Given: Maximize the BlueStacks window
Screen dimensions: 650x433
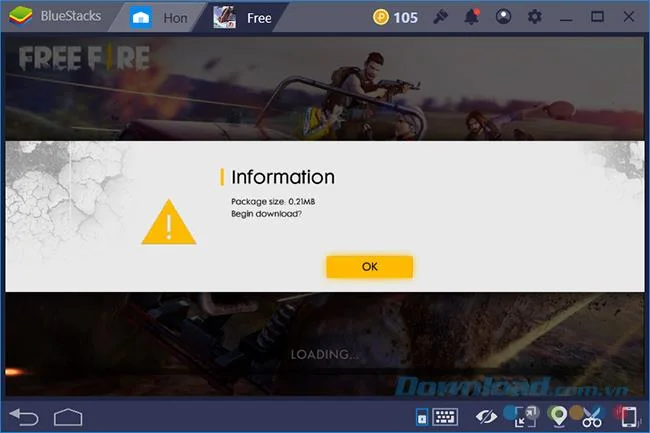Looking at the screenshot, I should tap(597, 17).
